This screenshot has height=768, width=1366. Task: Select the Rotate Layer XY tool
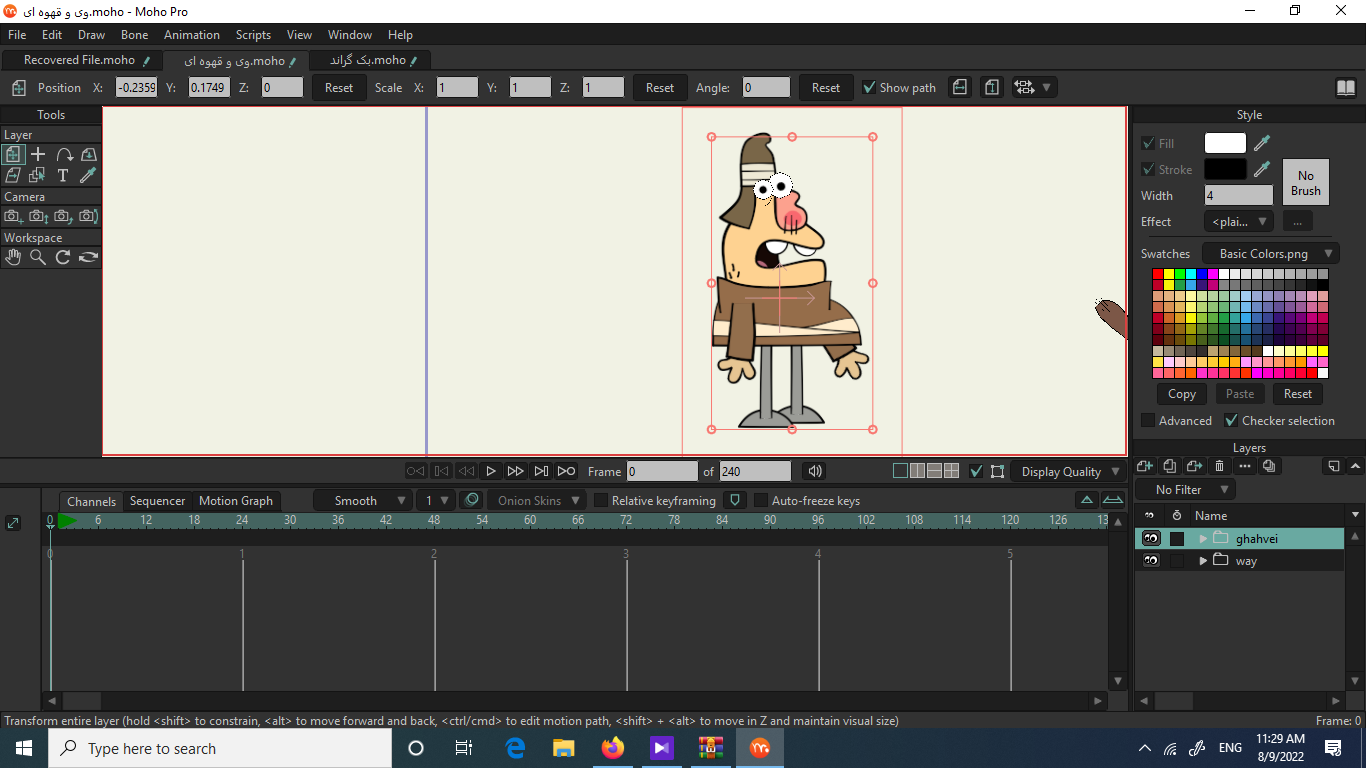[x=89, y=154]
